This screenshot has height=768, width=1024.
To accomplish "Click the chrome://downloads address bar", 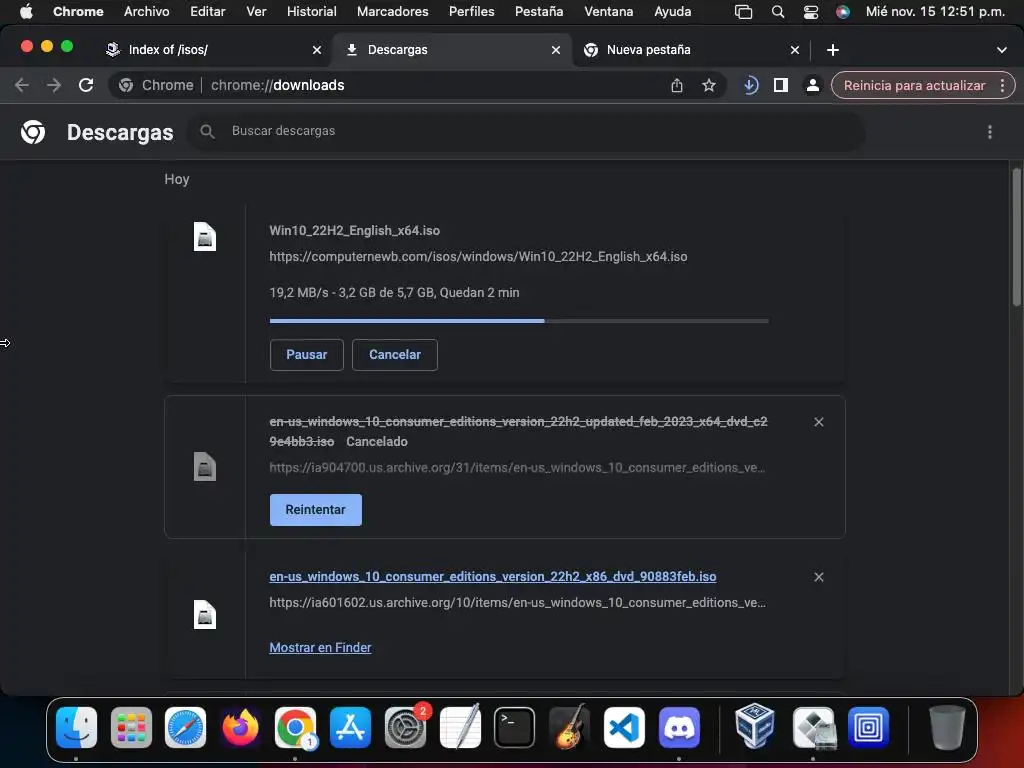I will (x=418, y=85).
